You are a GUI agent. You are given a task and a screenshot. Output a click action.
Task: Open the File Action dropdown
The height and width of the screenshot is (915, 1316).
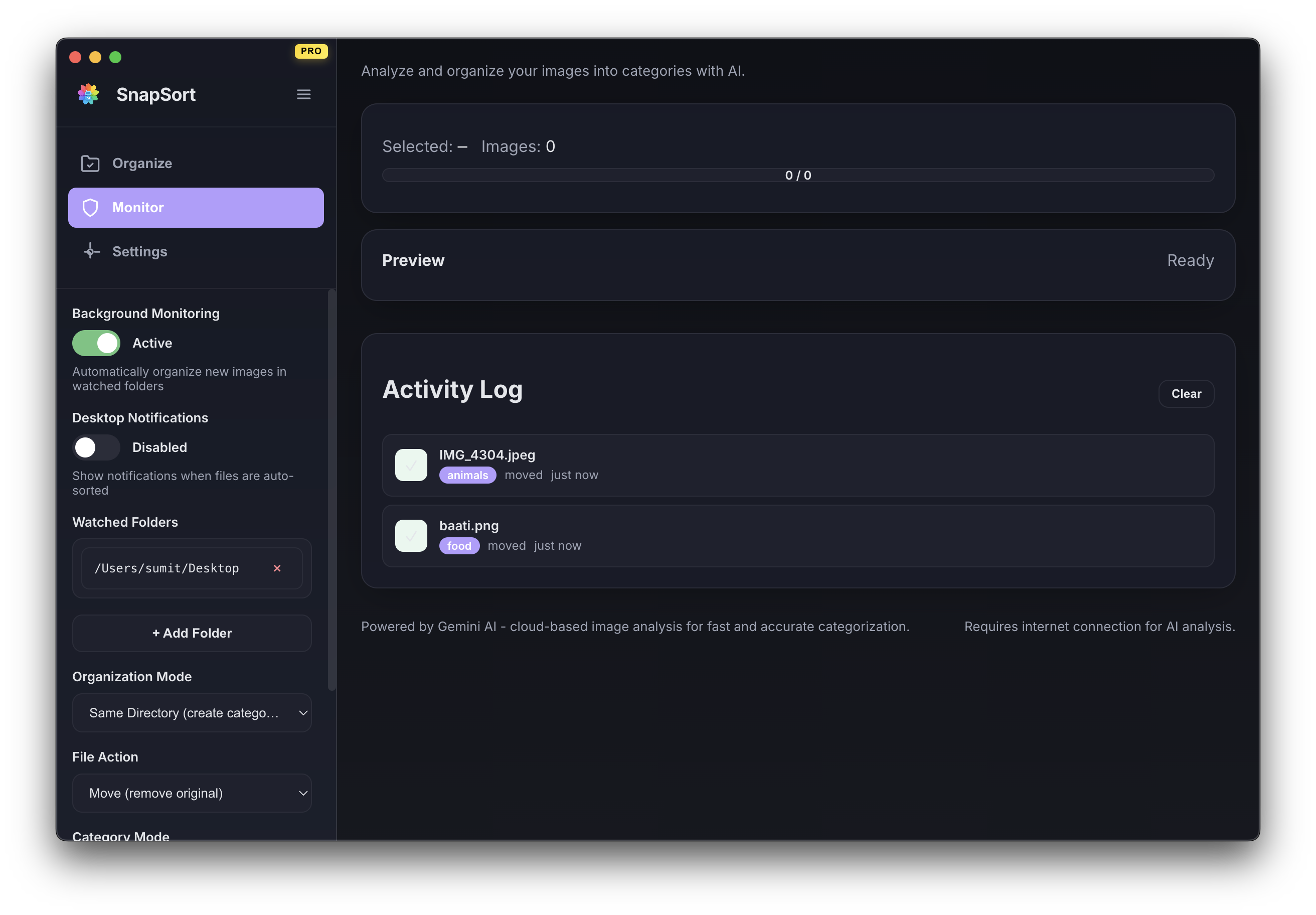192,793
